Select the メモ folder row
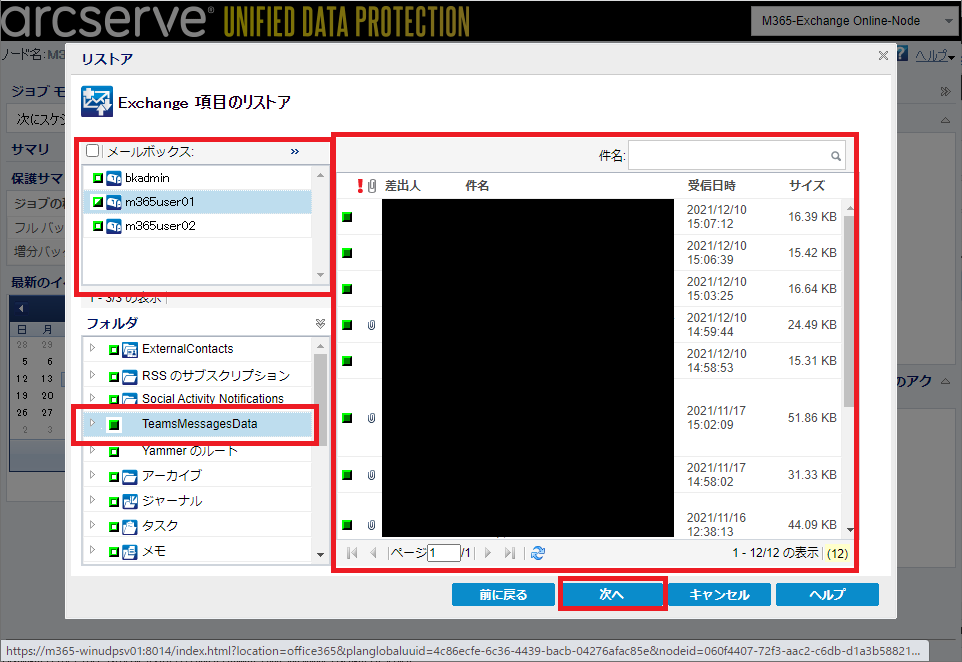Image resolution: width=962 pixels, height=662 pixels. point(198,552)
